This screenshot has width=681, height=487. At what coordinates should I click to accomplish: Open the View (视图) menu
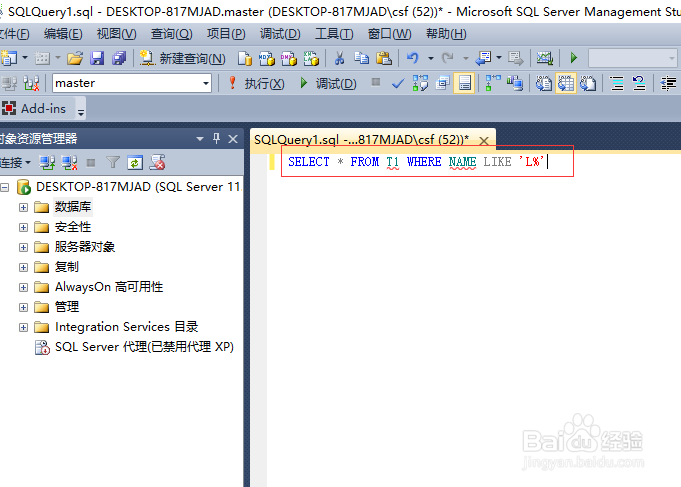pyautogui.click(x=116, y=33)
